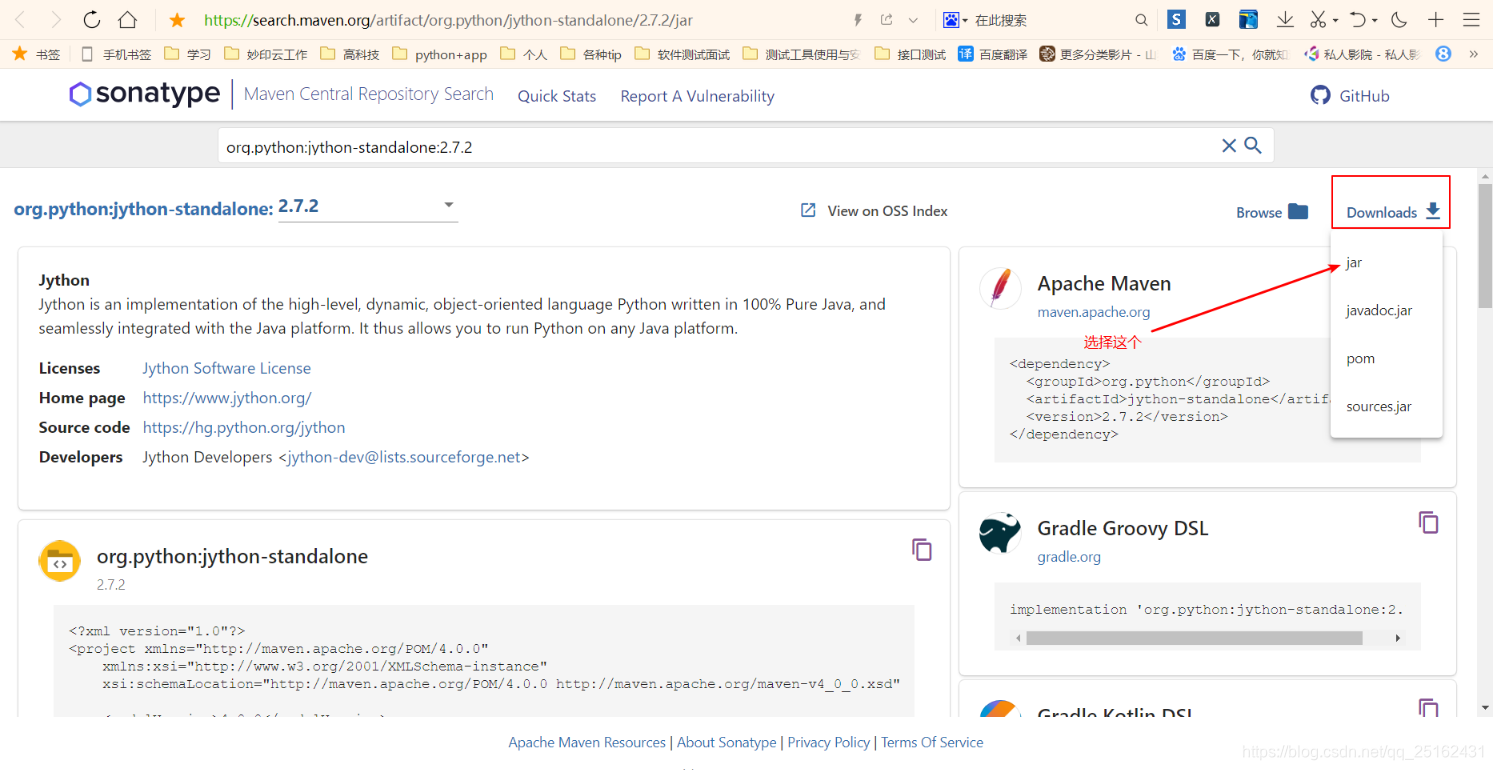Screen dimensions: 1493x770
Task: Show more bookmarks with the double chevron
Action: 1473,54
